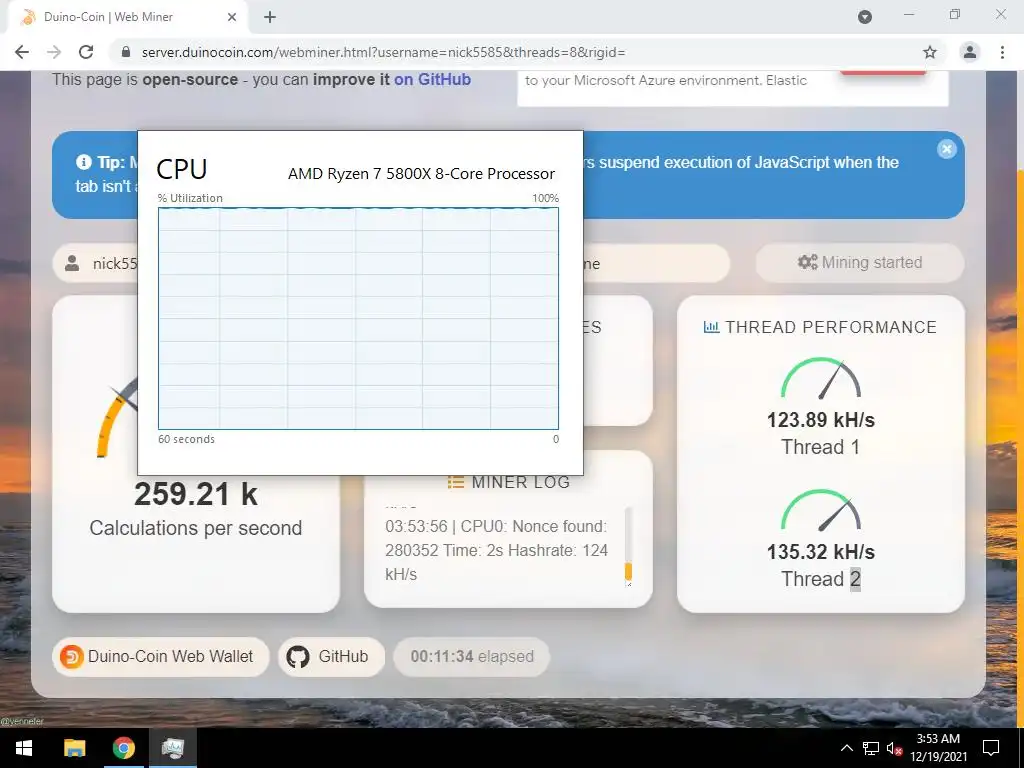Click the 259.21 k hashrate value
Image resolution: width=1024 pixels, height=768 pixels.
pyautogui.click(x=196, y=494)
